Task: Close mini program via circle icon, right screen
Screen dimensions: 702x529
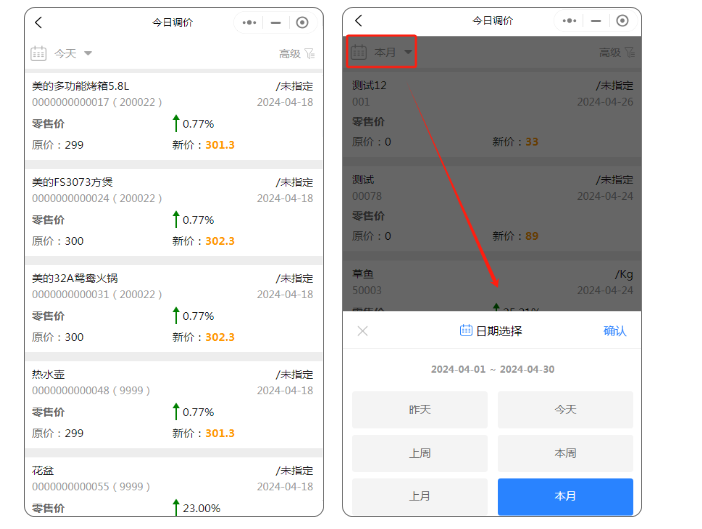Action: 622,21
